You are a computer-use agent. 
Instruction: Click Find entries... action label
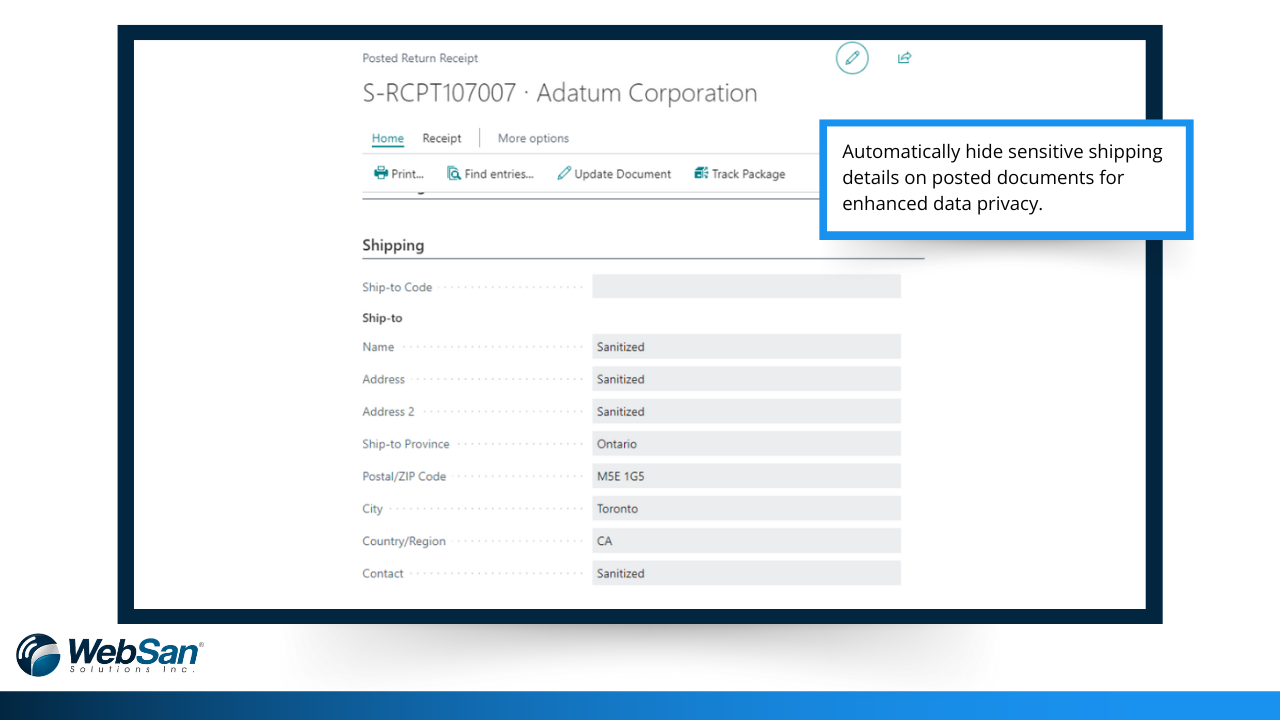[x=499, y=174]
